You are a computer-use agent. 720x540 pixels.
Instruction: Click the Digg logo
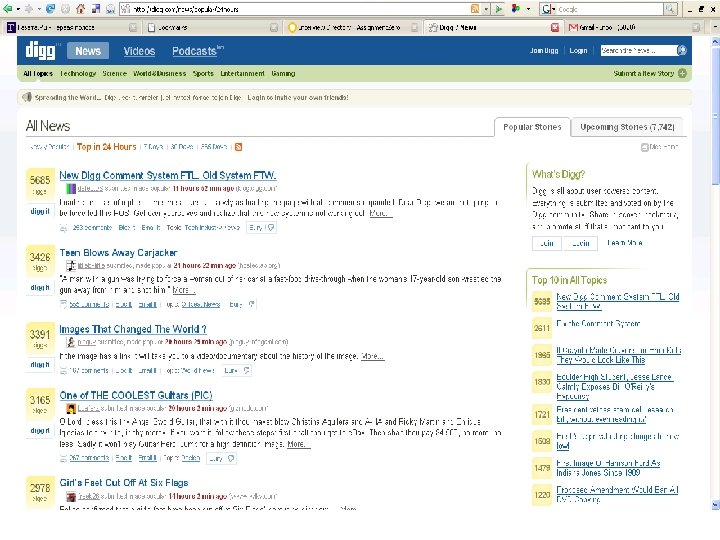40,50
